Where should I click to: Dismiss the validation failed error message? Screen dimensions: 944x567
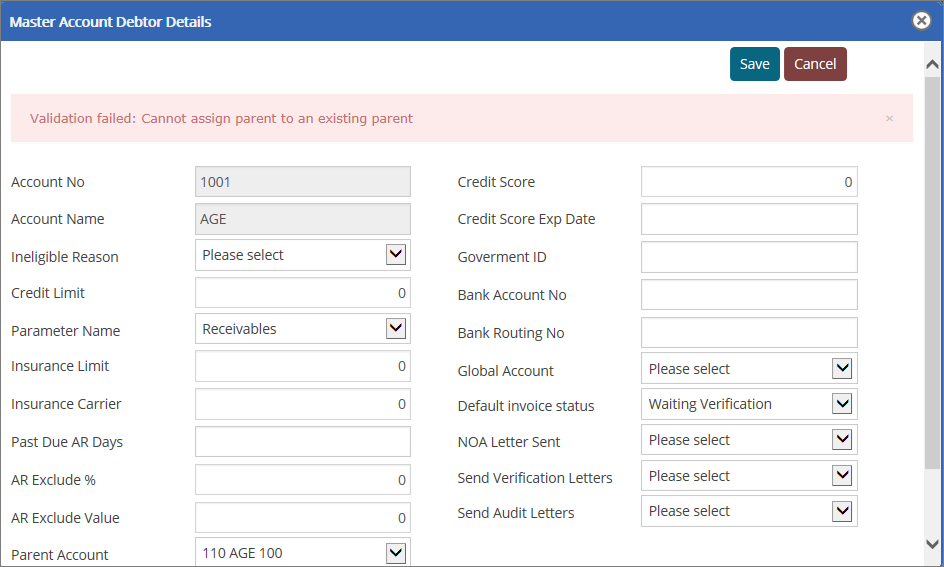889,118
